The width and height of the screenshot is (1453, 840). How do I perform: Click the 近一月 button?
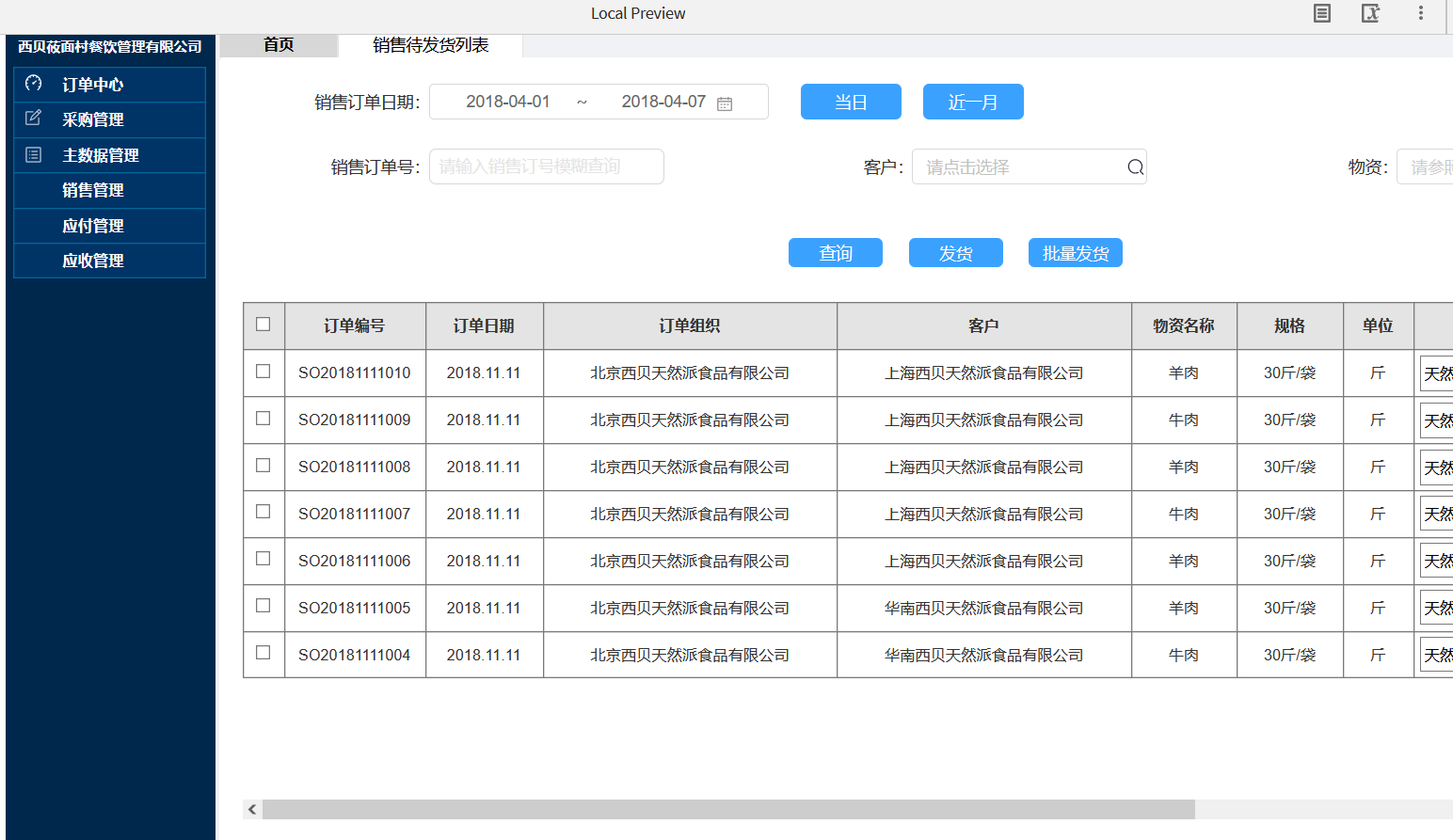pyautogui.click(x=973, y=102)
